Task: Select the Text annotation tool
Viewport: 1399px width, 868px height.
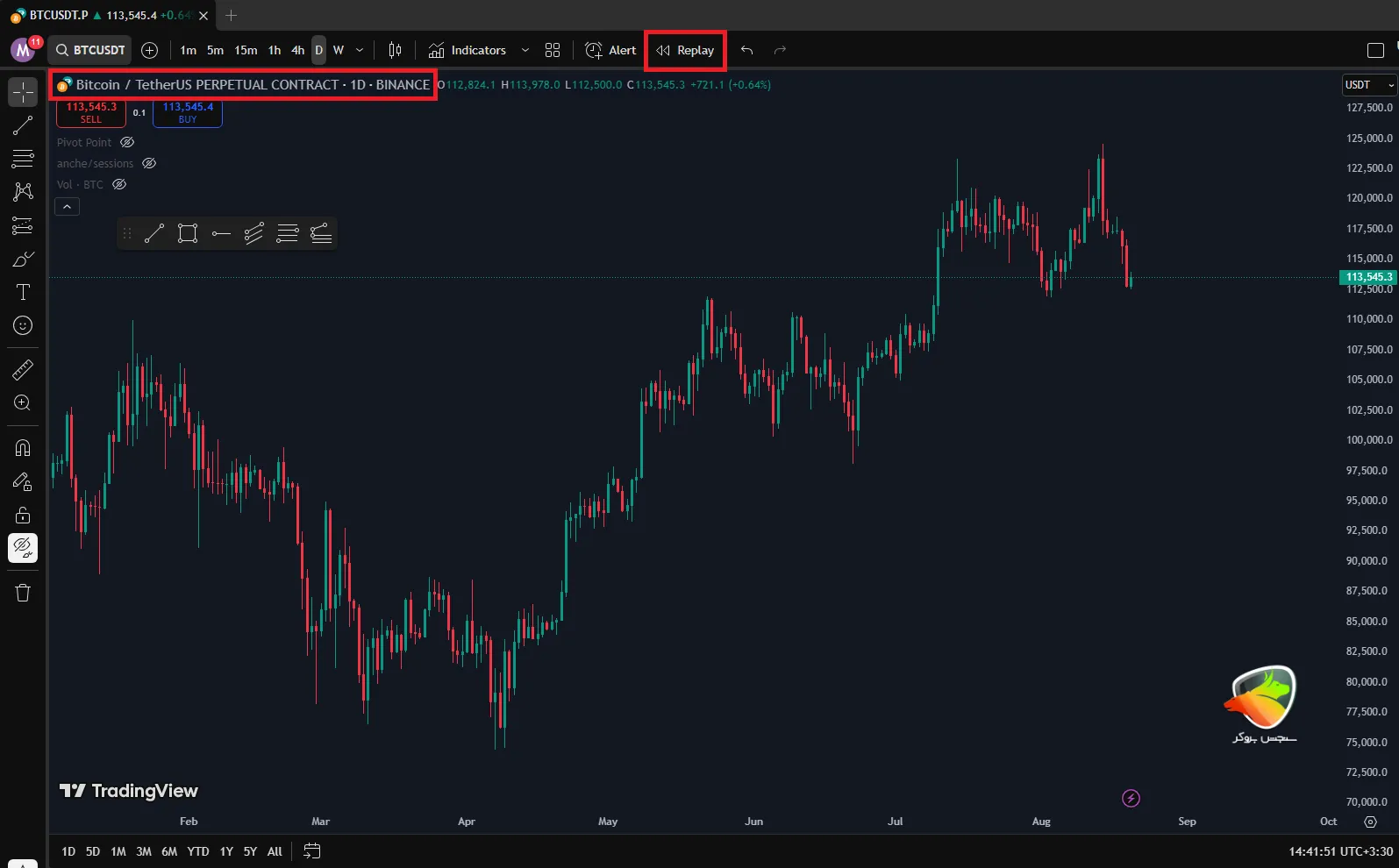Action: click(x=23, y=292)
